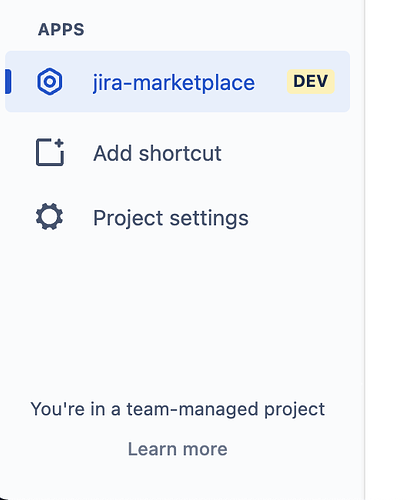
Task: Select the Add shortcut item
Action: pos(177,153)
